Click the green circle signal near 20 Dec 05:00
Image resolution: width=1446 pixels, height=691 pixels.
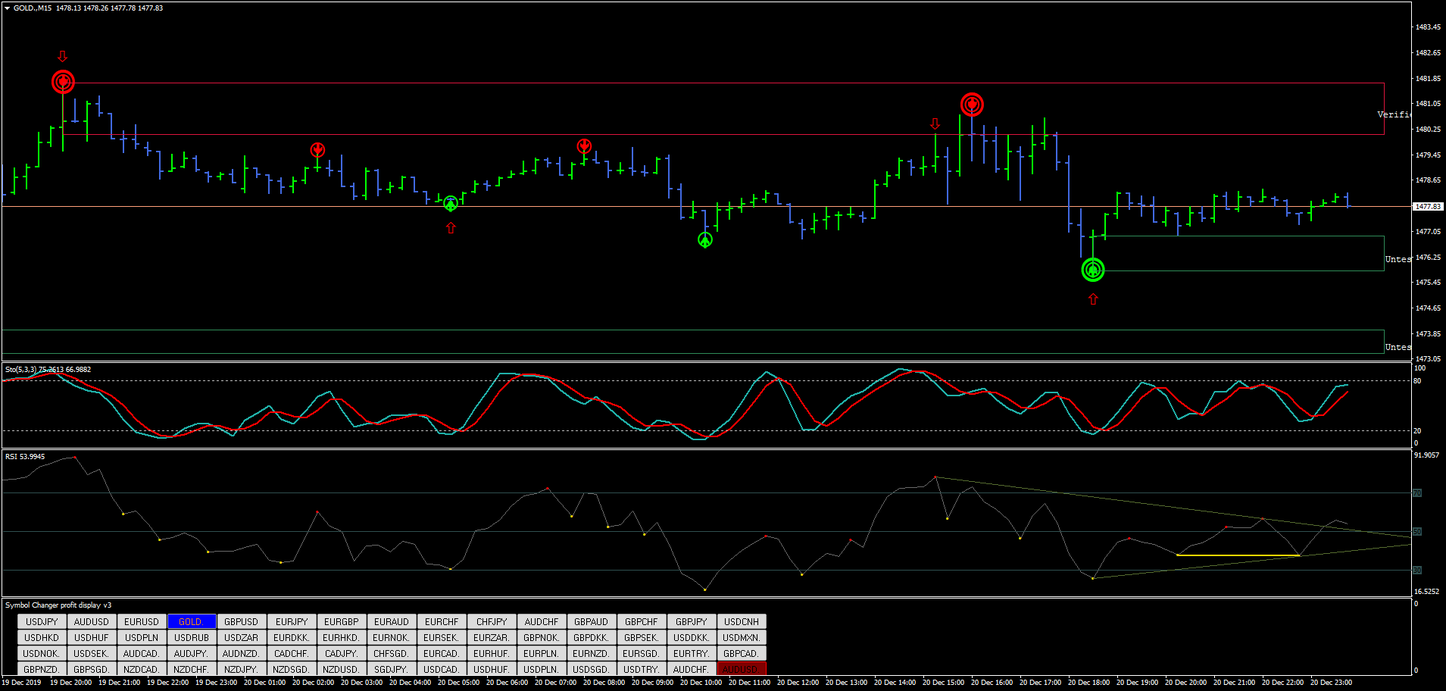coord(450,203)
